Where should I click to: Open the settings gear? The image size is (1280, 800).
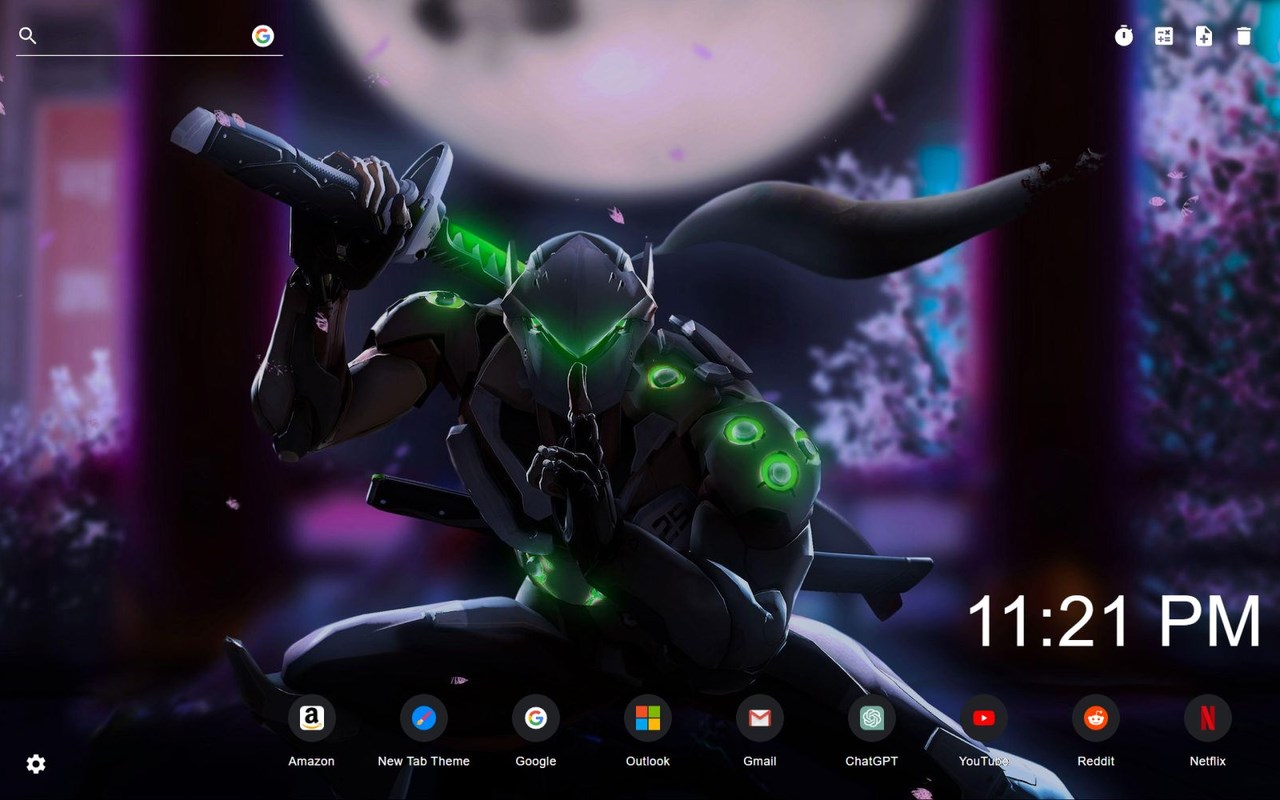point(35,763)
